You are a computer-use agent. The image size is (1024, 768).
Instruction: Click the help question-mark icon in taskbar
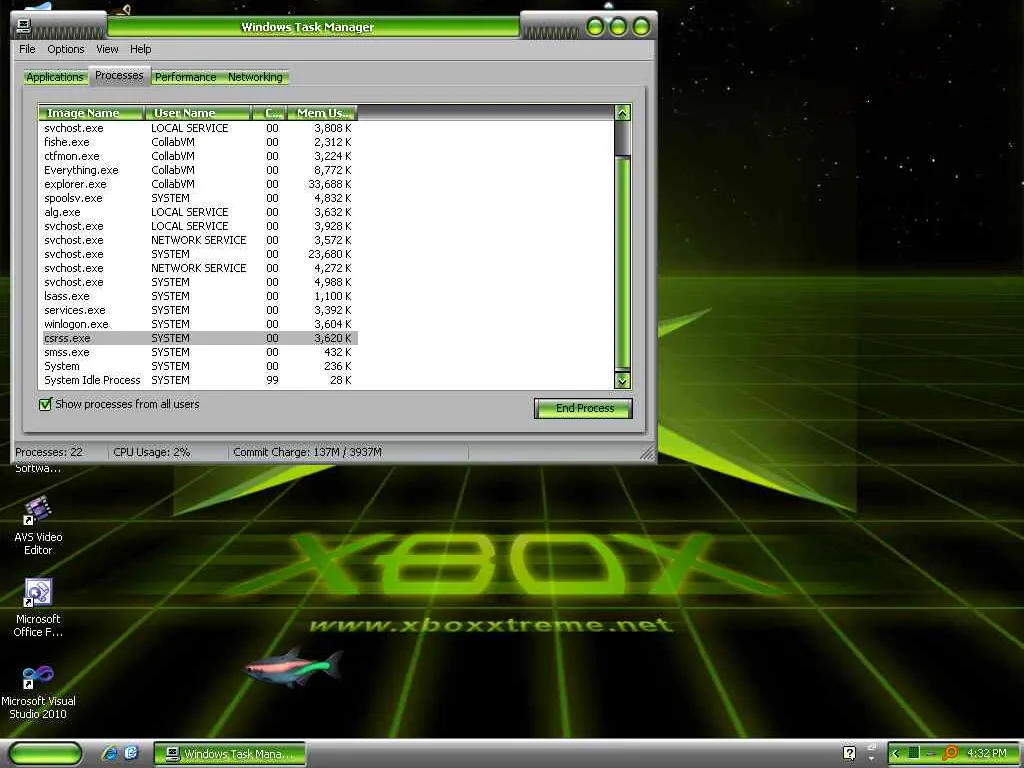pyautogui.click(x=849, y=753)
